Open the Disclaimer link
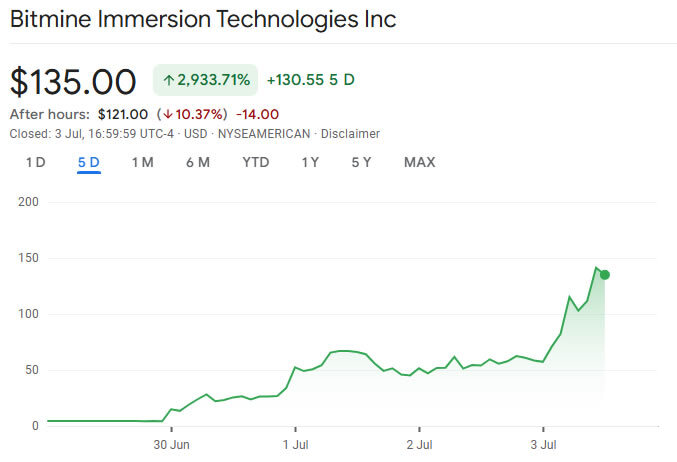This screenshot has width=677, height=462. coord(350,133)
